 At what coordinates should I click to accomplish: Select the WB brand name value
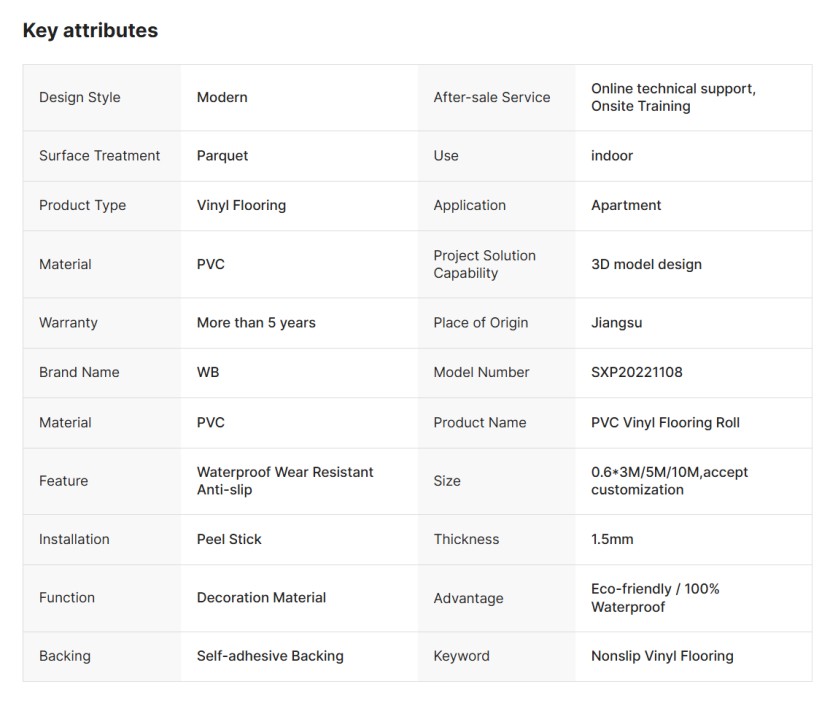(208, 372)
